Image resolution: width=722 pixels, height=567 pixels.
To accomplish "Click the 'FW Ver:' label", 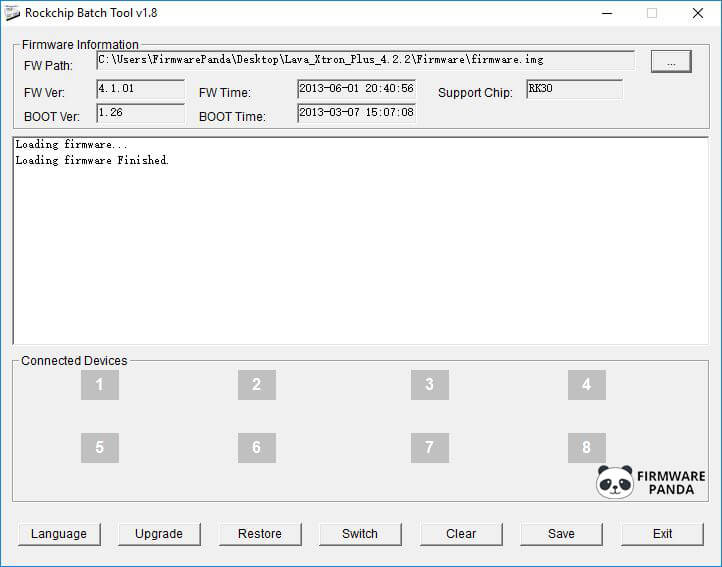I will coord(44,93).
